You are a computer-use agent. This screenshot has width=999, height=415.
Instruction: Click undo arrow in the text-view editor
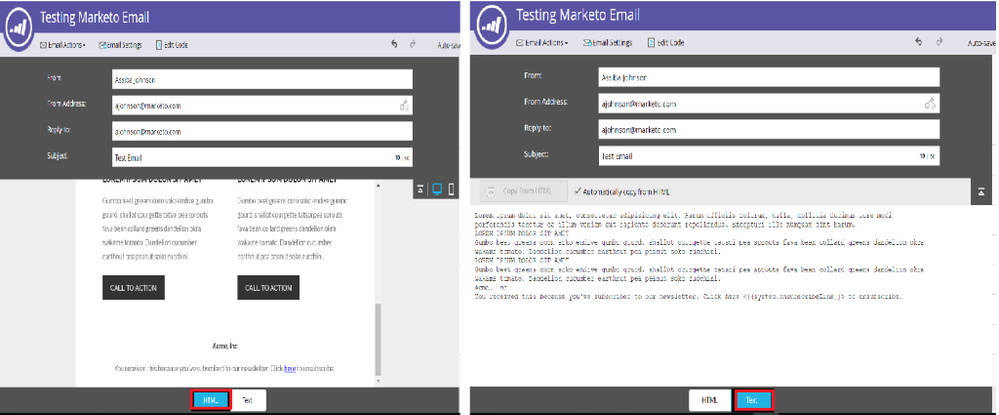(918, 42)
